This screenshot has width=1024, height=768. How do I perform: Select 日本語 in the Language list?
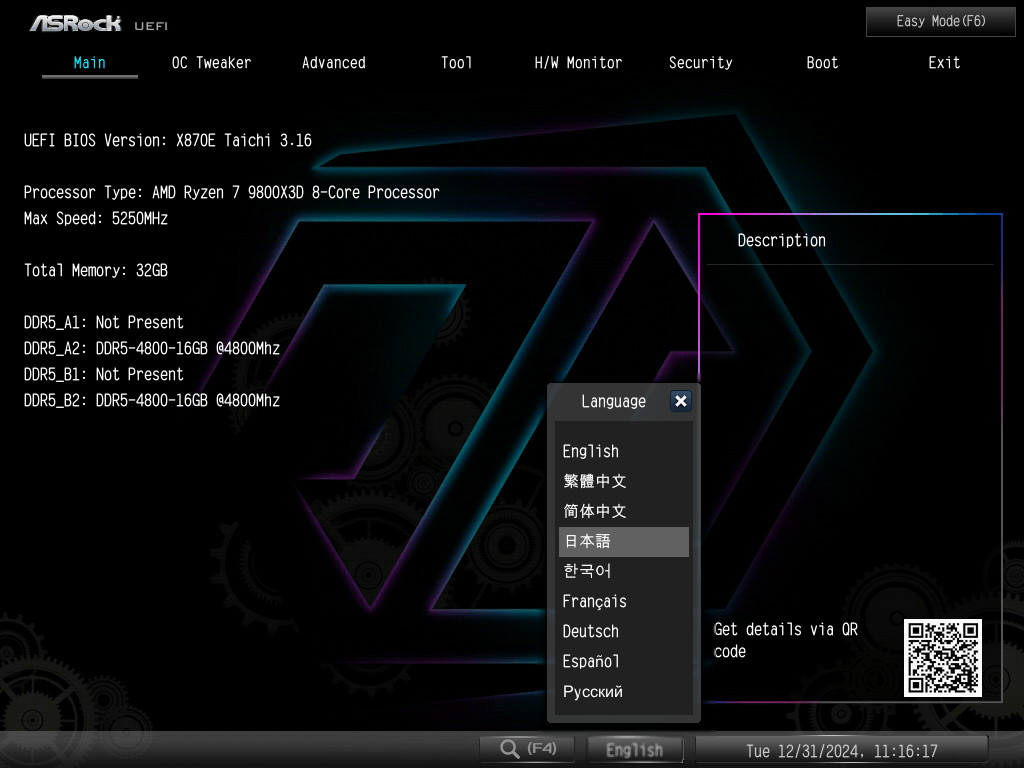pos(624,541)
